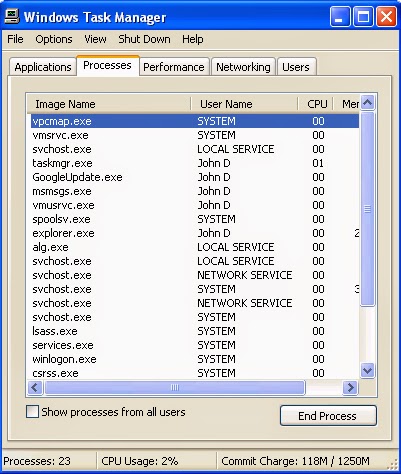Click the Task Manager title bar icon
Image resolution: width=401 pixels, height=474 pixels.
pos(13,17)
